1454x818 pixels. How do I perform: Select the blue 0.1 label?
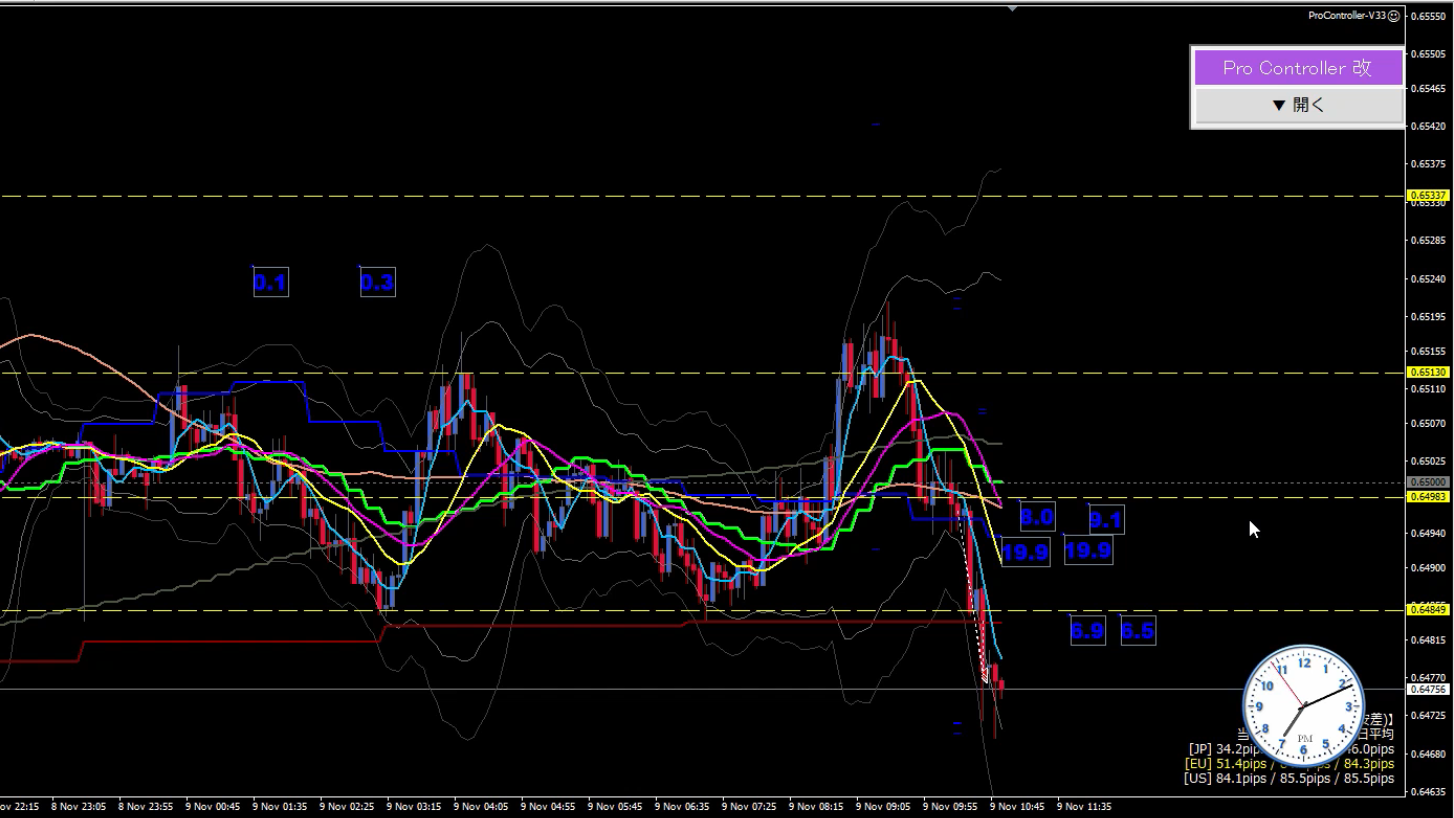[270, 283]
